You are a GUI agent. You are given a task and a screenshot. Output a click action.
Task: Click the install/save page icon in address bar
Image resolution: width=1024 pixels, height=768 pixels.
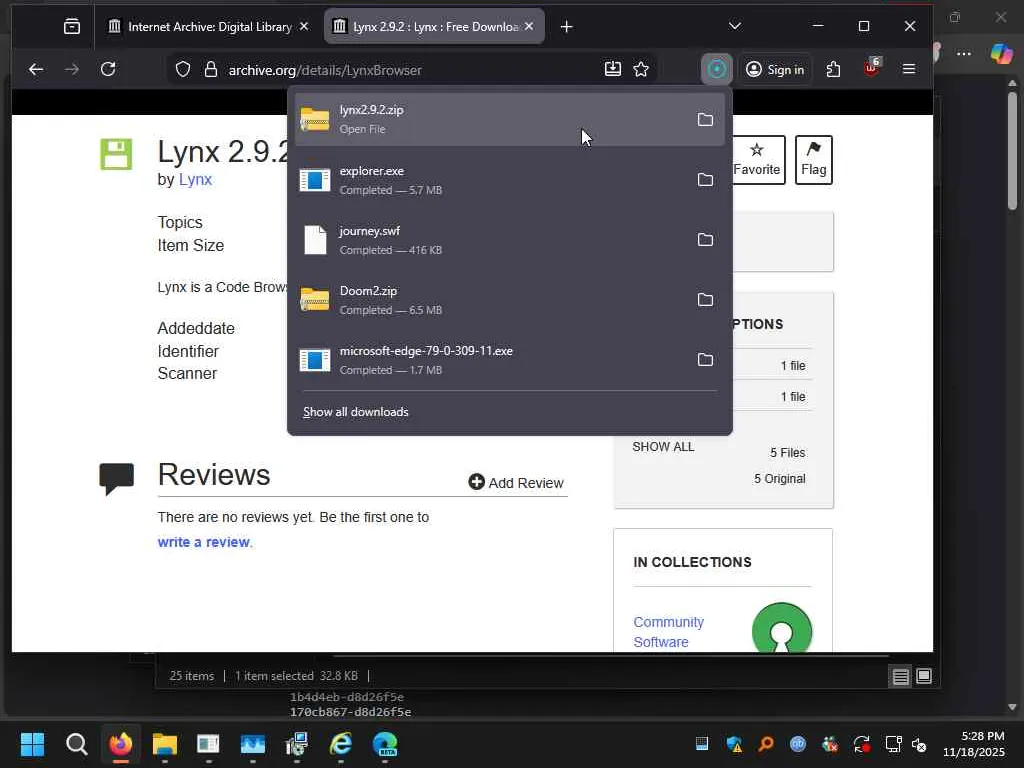[613, 69]
